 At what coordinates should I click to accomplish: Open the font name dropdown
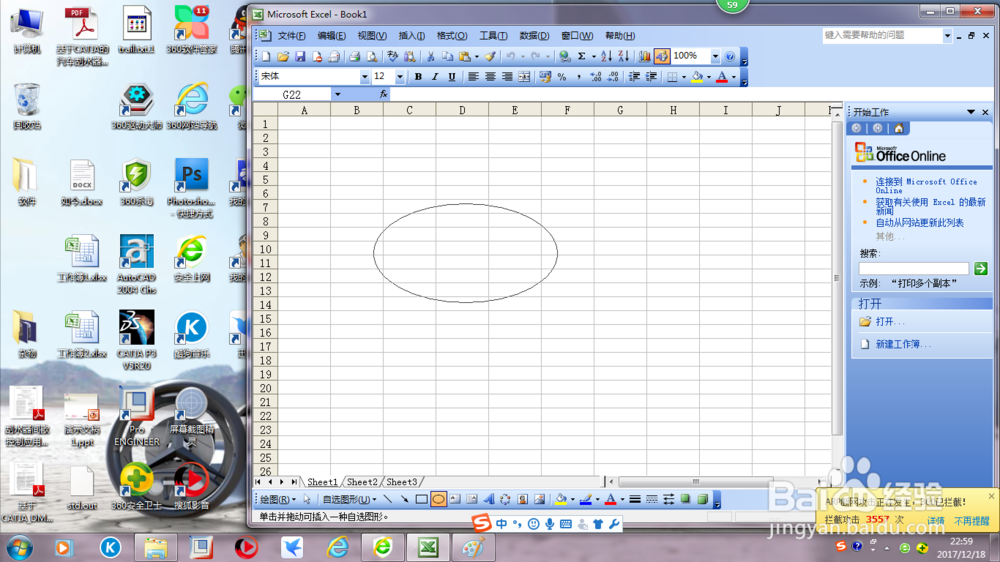click(364, 77)
